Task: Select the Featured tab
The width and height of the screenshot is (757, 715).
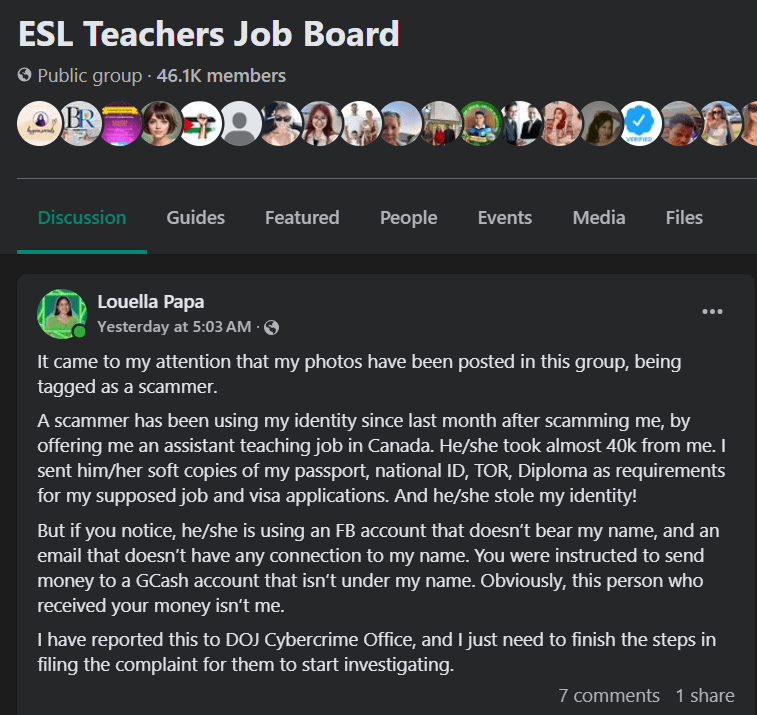Action: click(x=302, y=217)
